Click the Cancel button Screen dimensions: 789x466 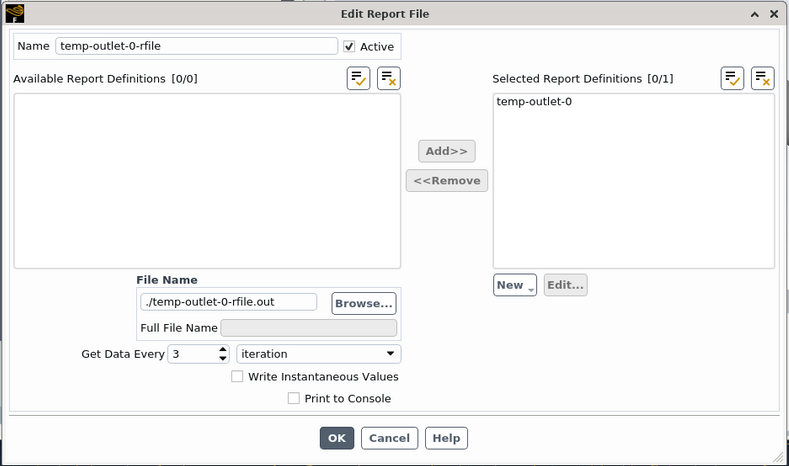(x=389, y=438)
